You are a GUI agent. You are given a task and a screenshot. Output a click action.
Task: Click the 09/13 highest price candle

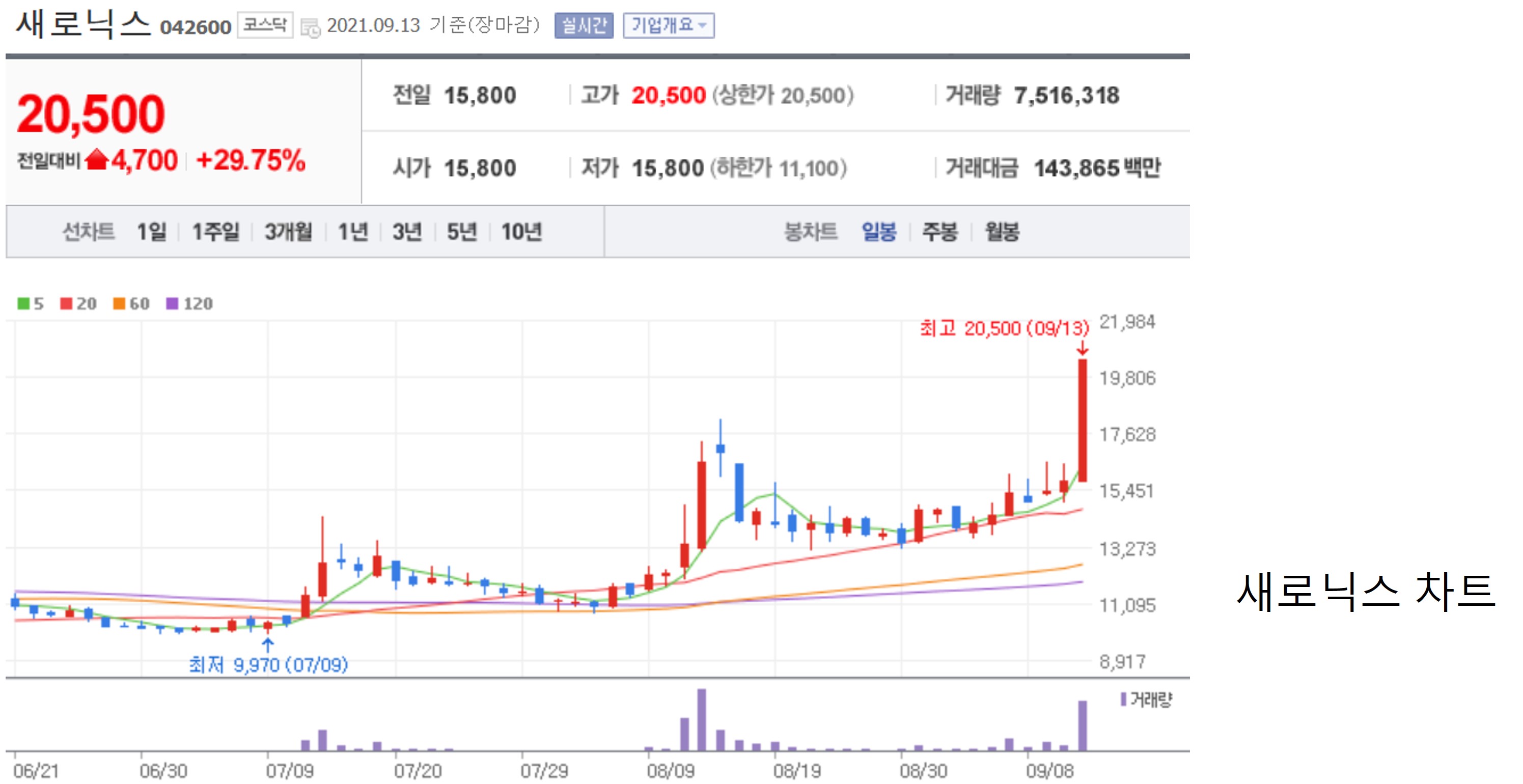tap(1082, 420)
